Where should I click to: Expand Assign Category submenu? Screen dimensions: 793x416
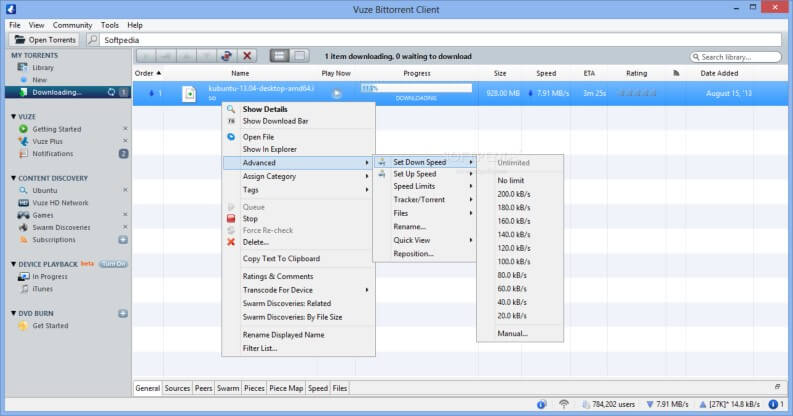click(298, 176)
